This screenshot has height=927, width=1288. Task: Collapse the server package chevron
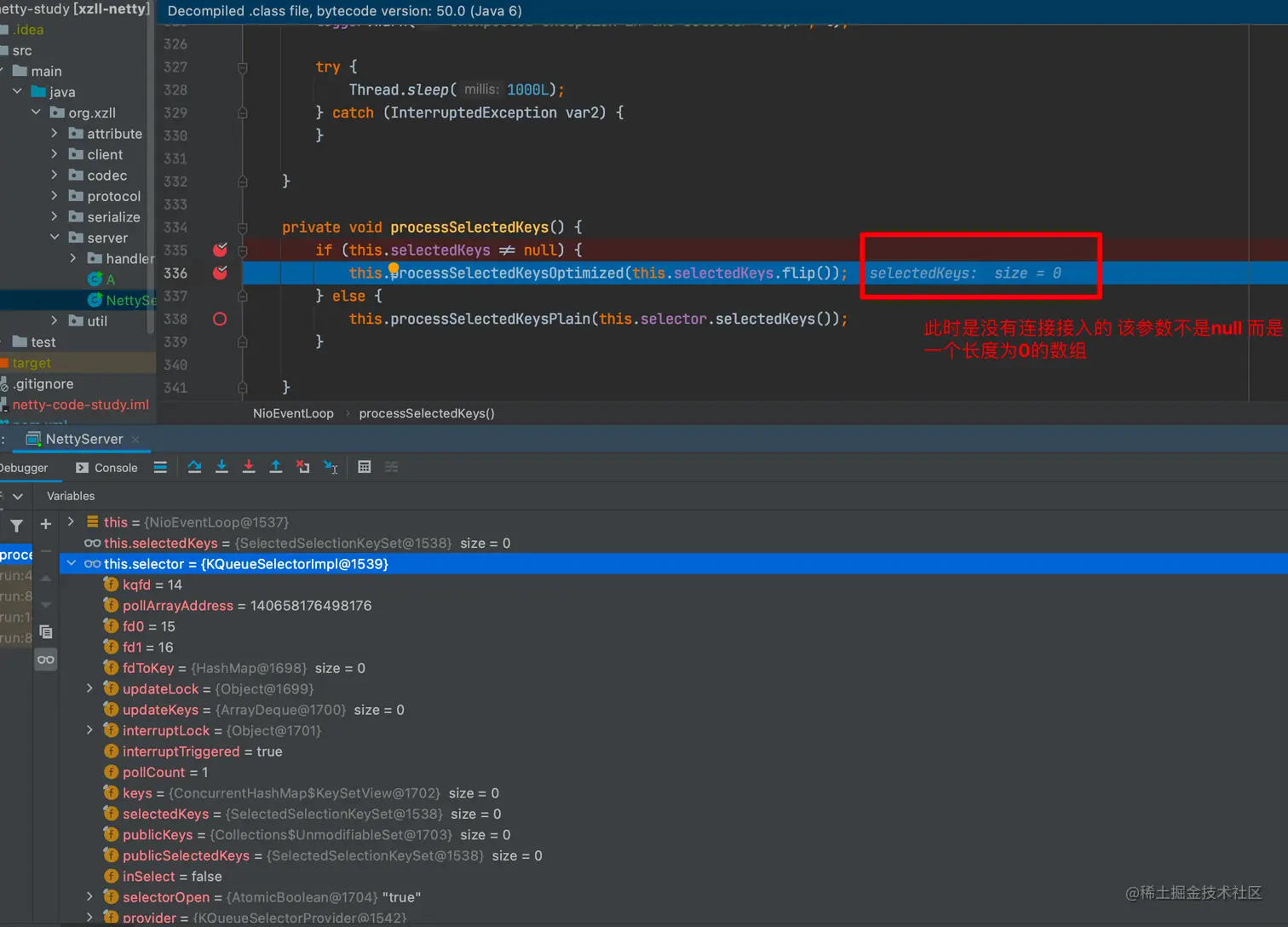[x=55, y=238]
